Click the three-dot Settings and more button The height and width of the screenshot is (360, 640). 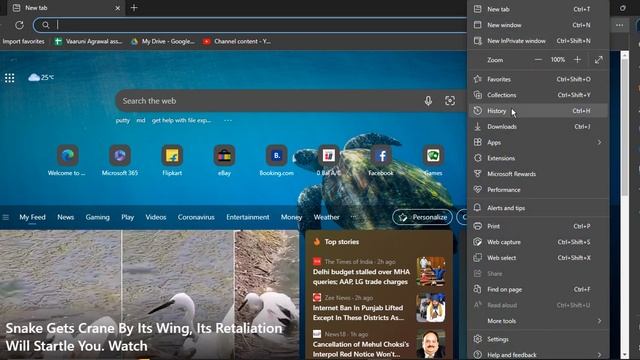point(619,25)
